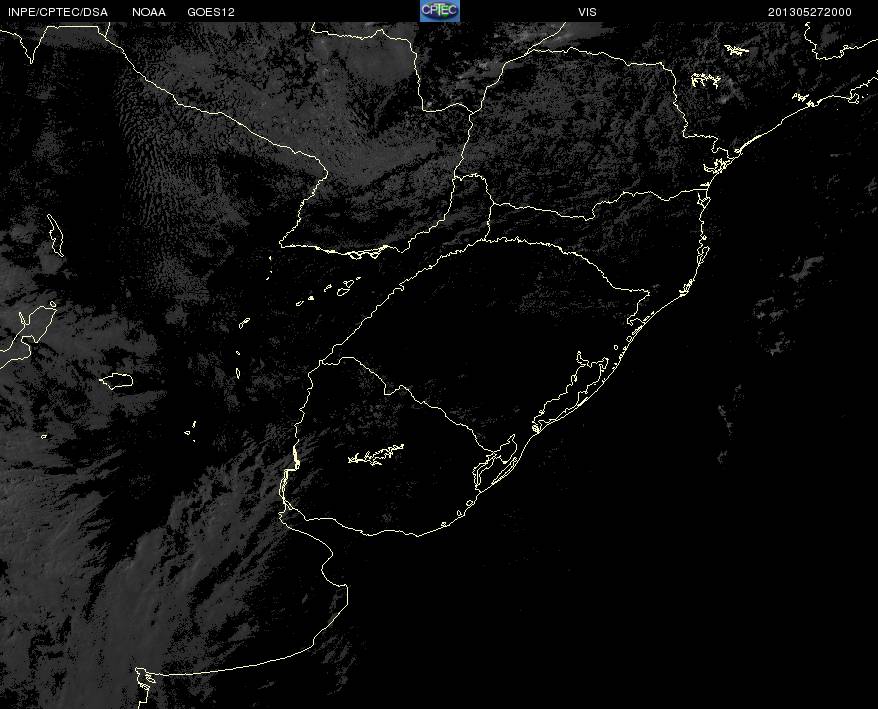Select the VIS channel label
The image size is (878, 709).
click(587, 12)
